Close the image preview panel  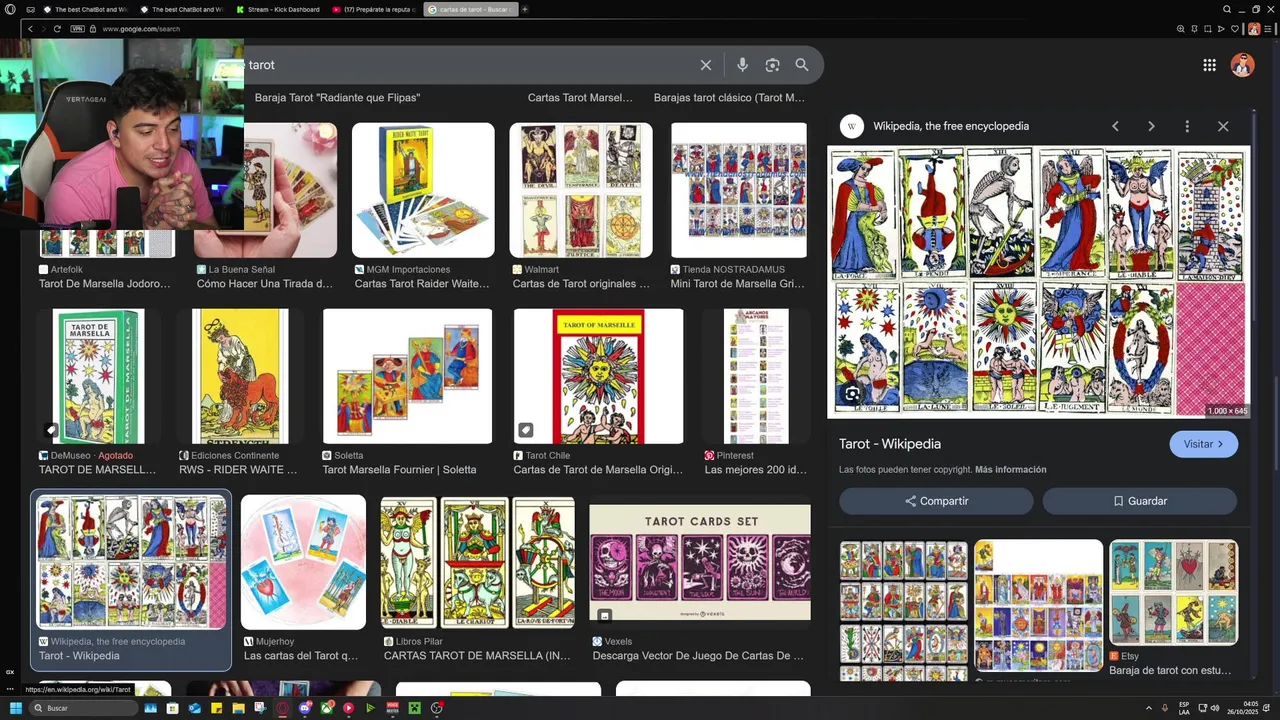pyautogui.click(x=1223, y=126)
